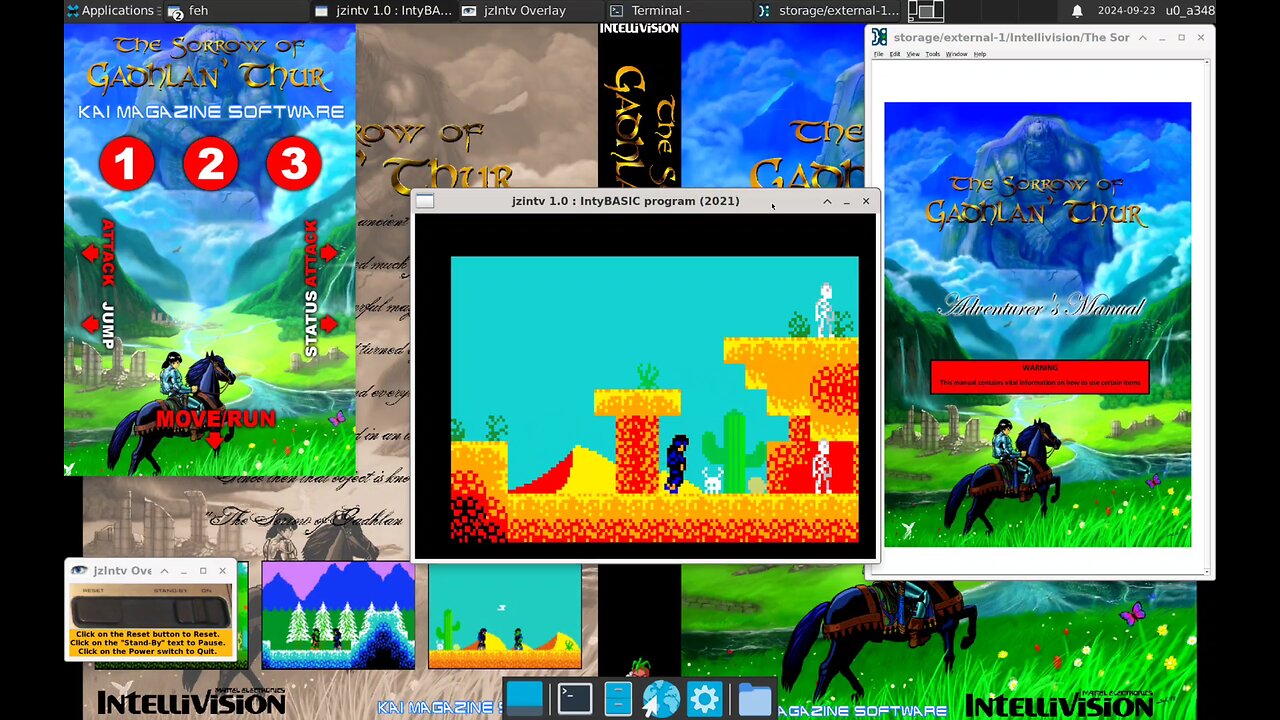Screen dimensions: 1280x720
Task: Open the File menu in the manual viewer
Action: click(879, 54)
